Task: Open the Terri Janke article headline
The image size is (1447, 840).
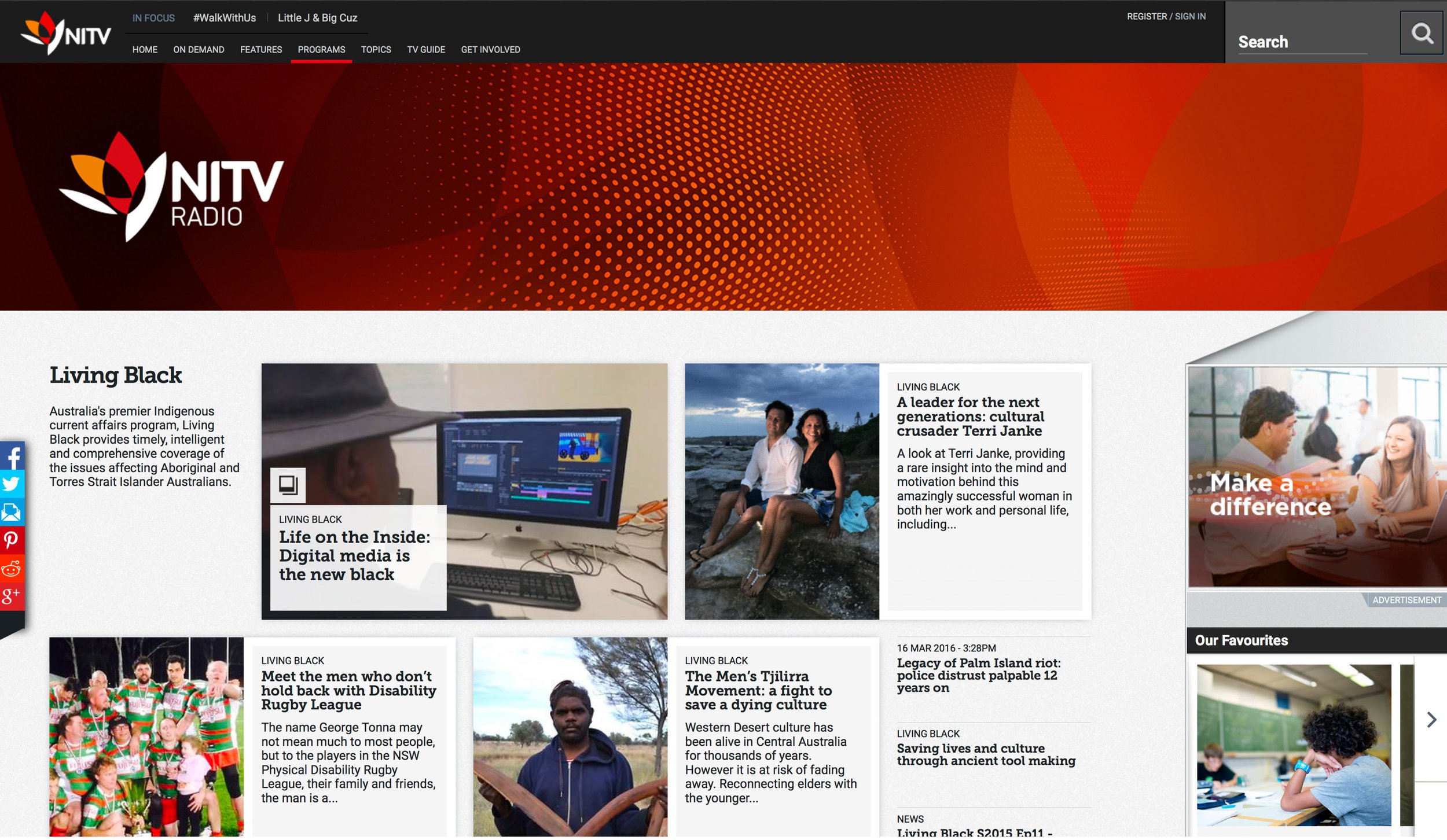Action: tap(970, 417)
